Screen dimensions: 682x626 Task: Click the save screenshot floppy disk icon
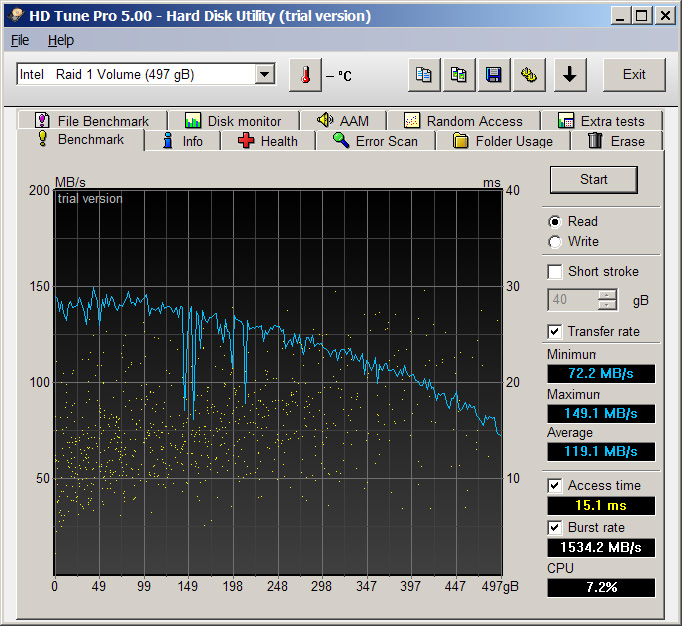pos(493,75)
